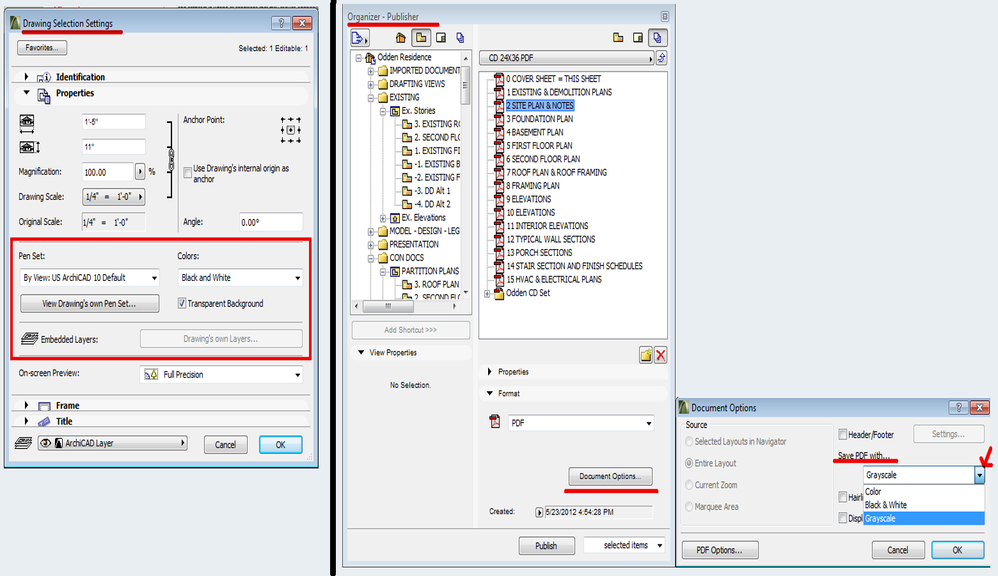The height and width of the screenshot is (576, 998).
Task: Click the Angle field showing 0.00°
Action: (271, 222)
